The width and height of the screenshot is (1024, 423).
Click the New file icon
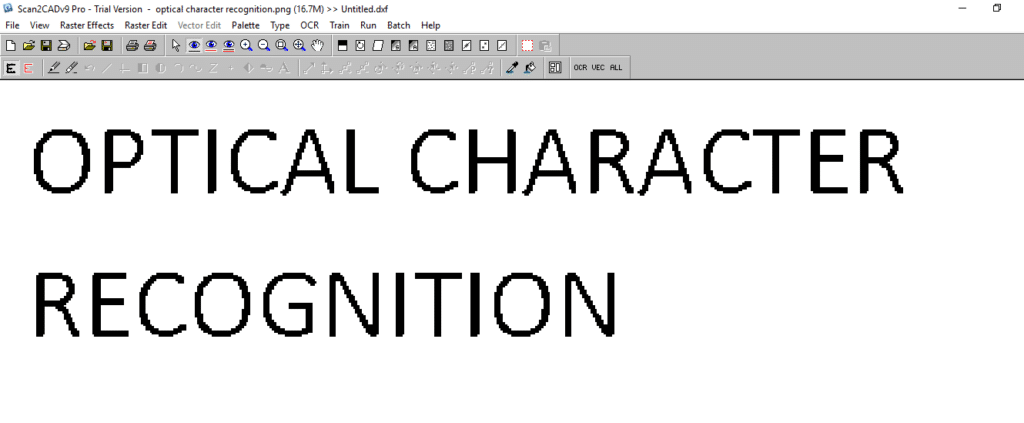[x=10, y=46]
